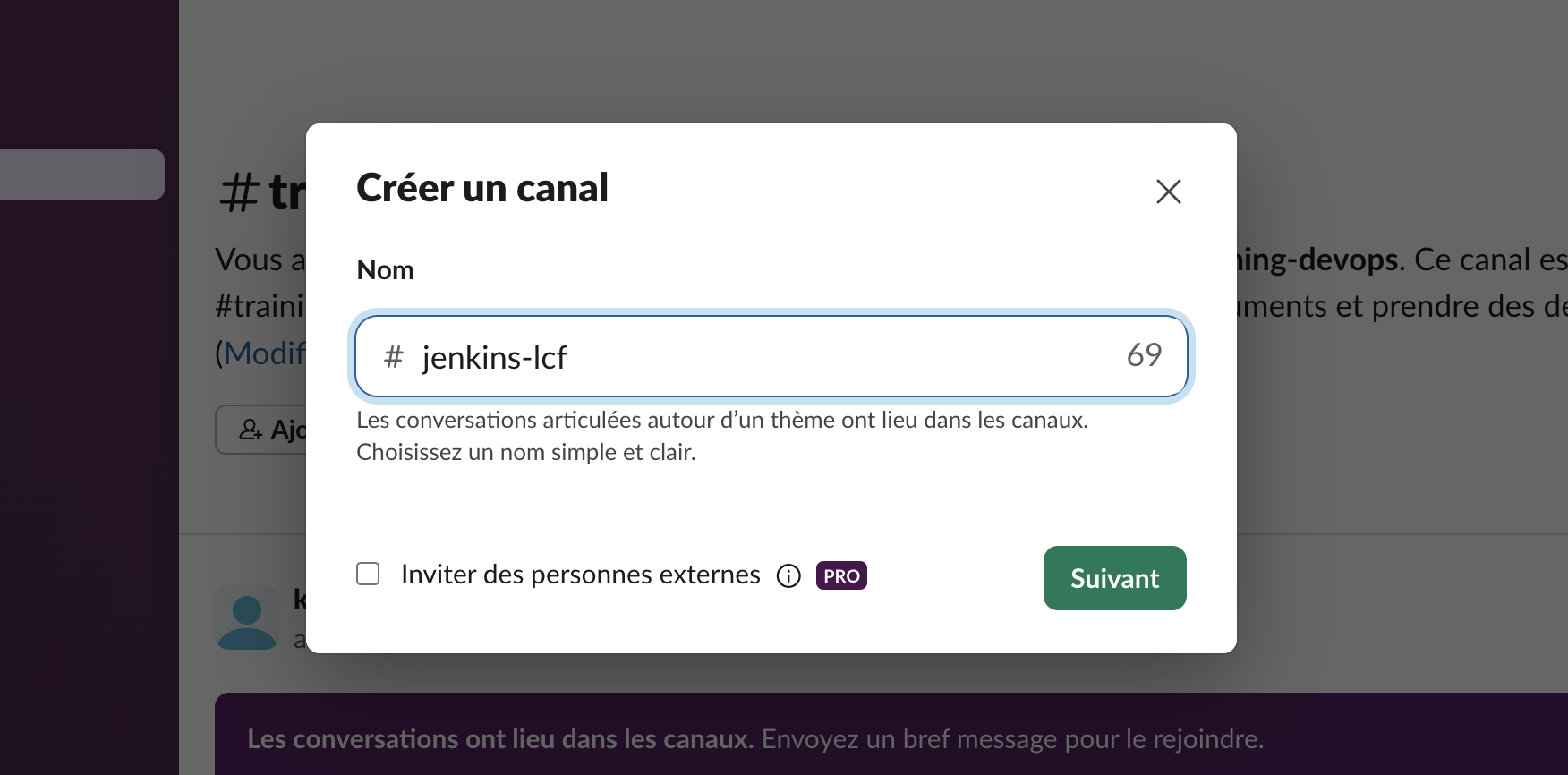Click the info icon beside external invite
Image resolution: width=1568 pixels, height=775 pixels.
[788, 575]
